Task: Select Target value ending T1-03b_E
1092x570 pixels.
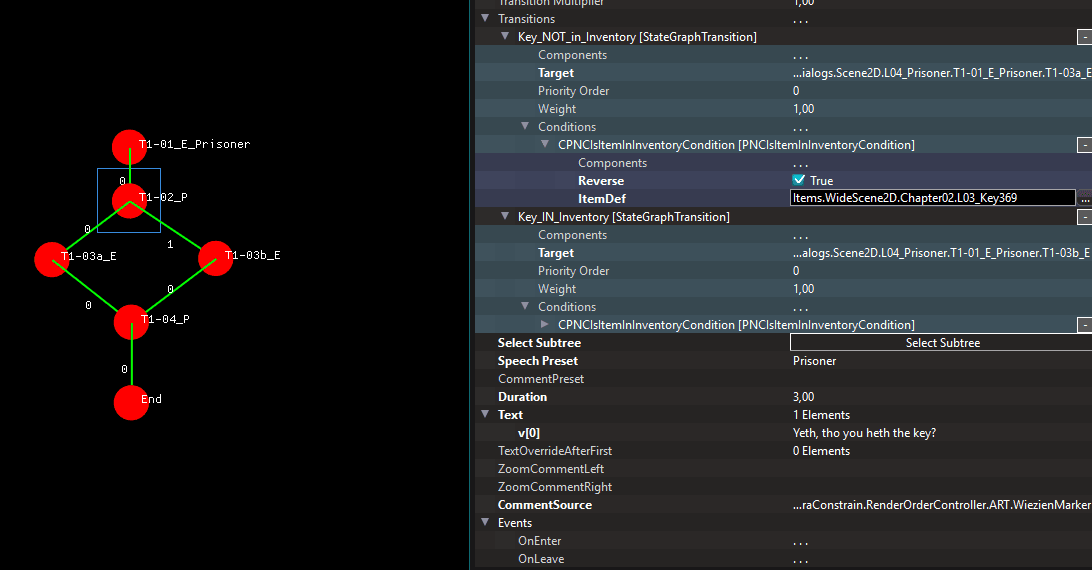Action: 942,253
